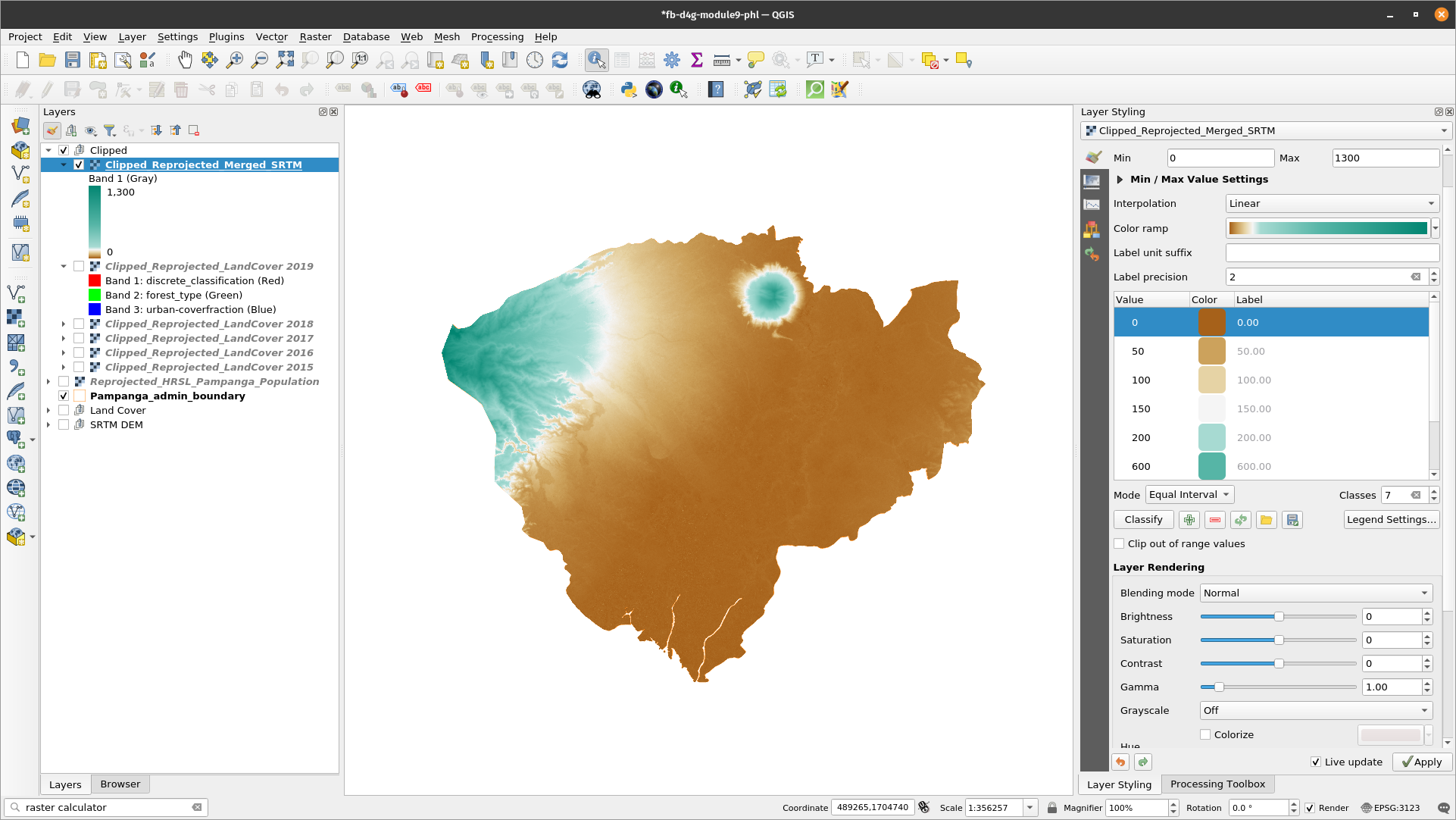Image resolution: width=1456 pixels, height=820 pixels.
Task: Expand the SRTM DEM layer group
Action: [x=47, y=424]
